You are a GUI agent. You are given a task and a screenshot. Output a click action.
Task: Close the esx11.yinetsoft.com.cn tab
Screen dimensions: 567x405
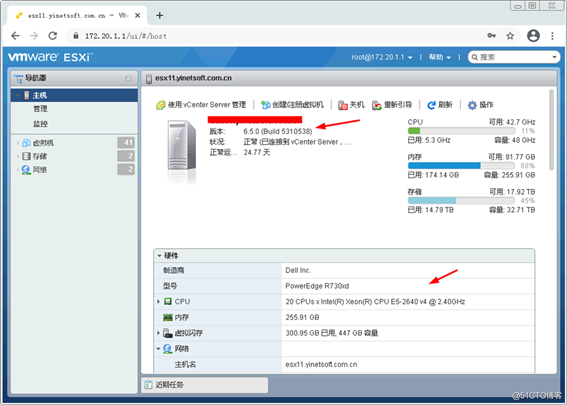[137, 16]
